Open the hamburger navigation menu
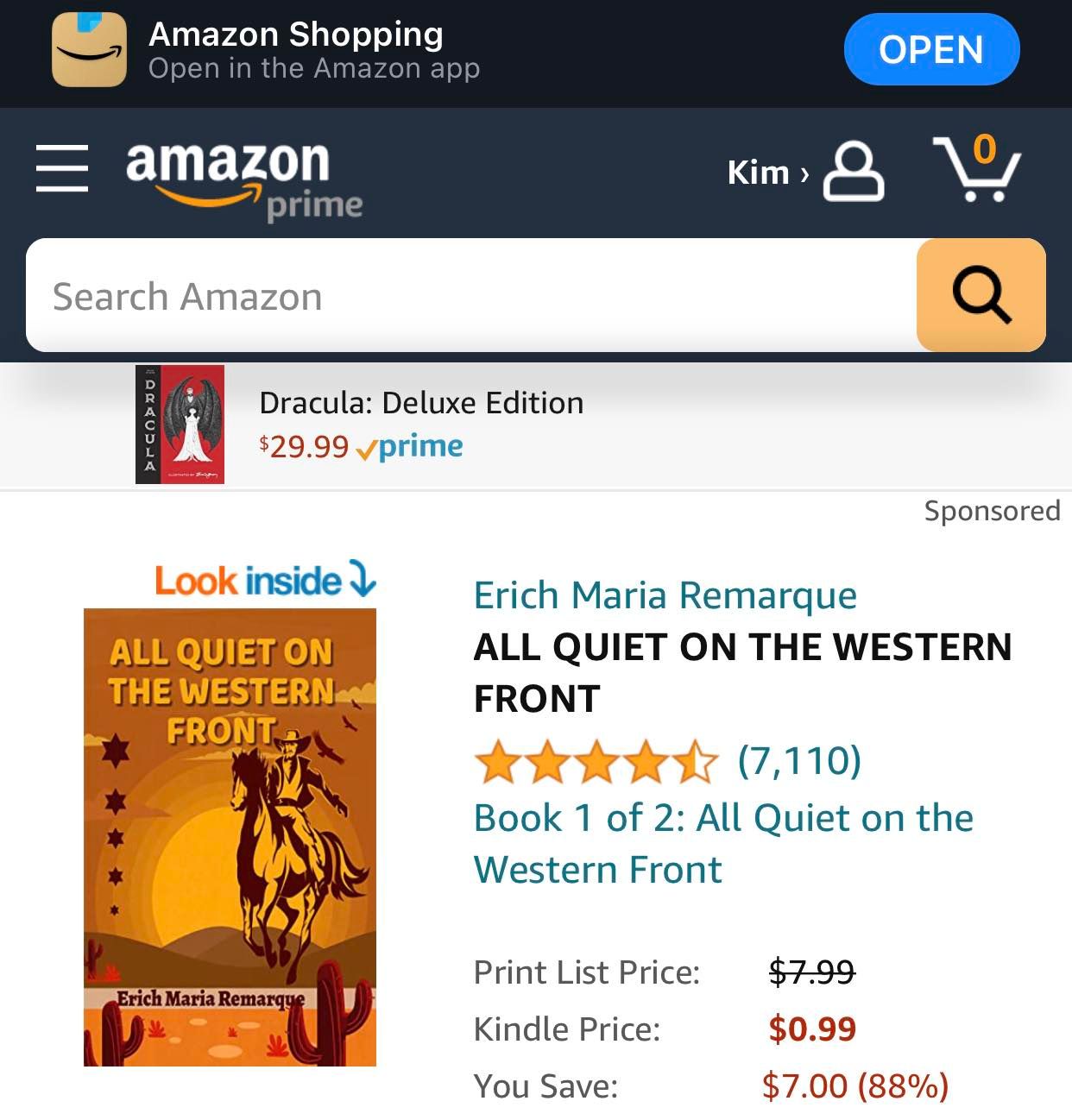The height and width of the screenshot is (1120, 1072). (x=62, y=168)
